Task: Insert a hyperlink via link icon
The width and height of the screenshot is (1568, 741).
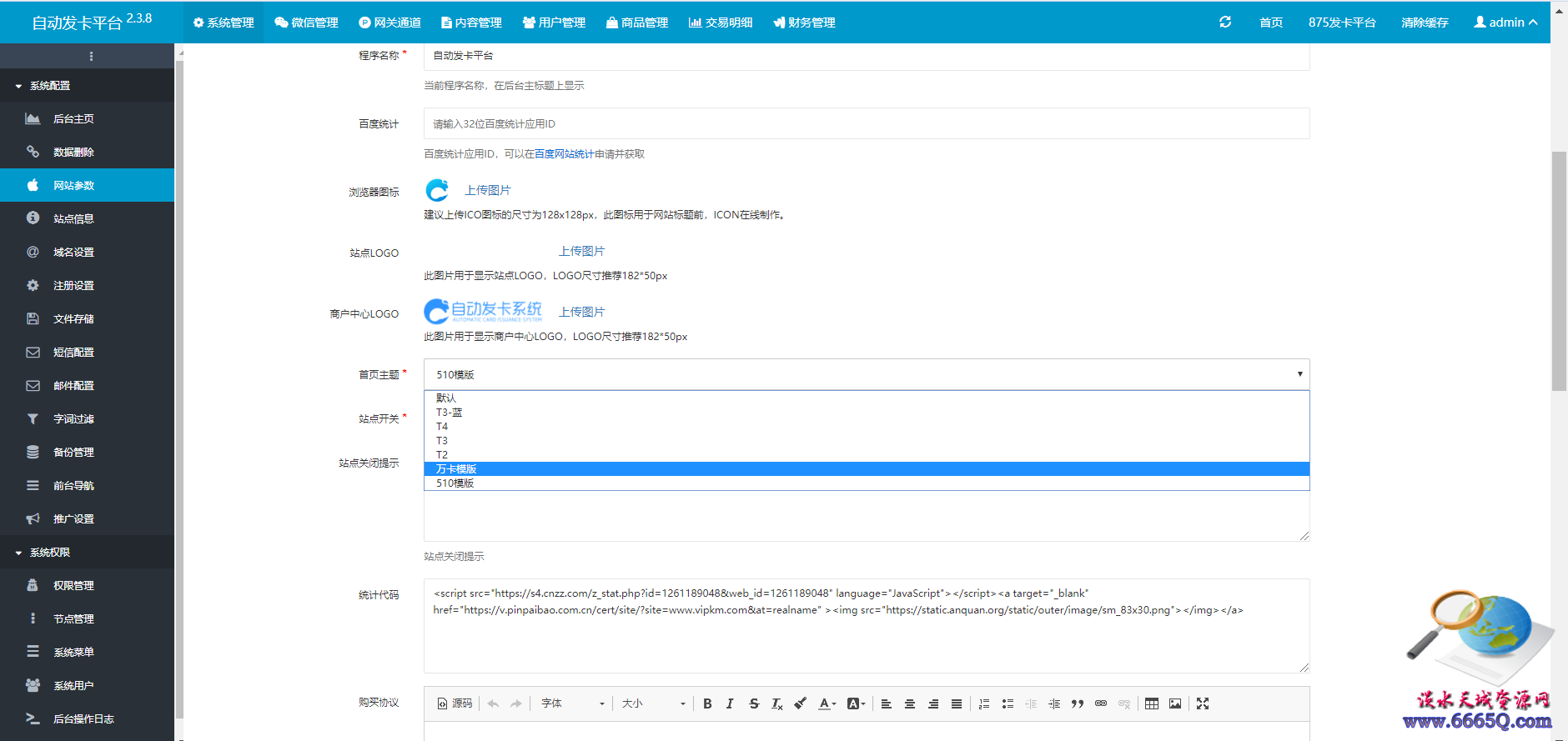Action: pyautogui.click(x=1101, y=703)
